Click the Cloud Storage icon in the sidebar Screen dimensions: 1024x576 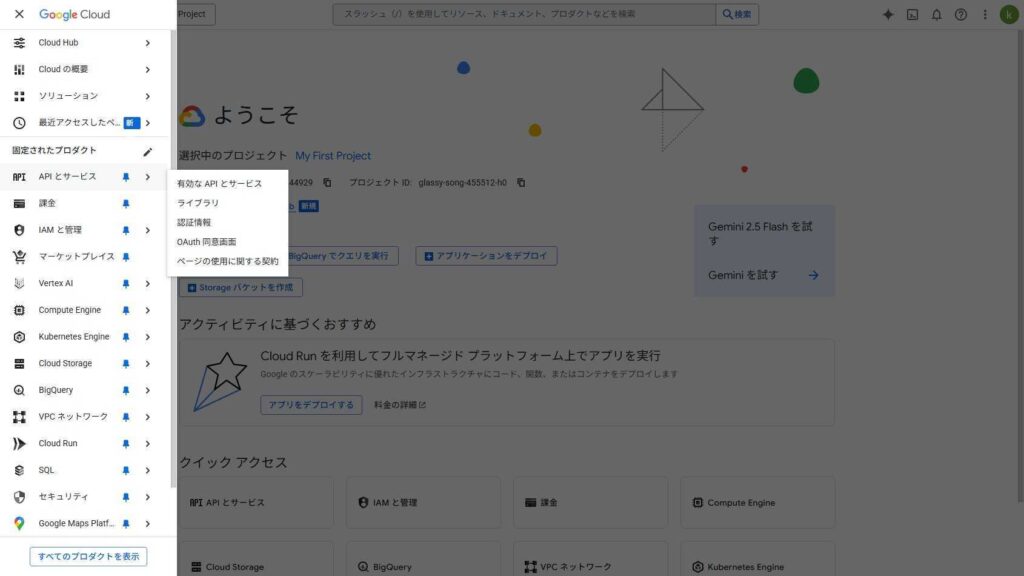(19, 364)
